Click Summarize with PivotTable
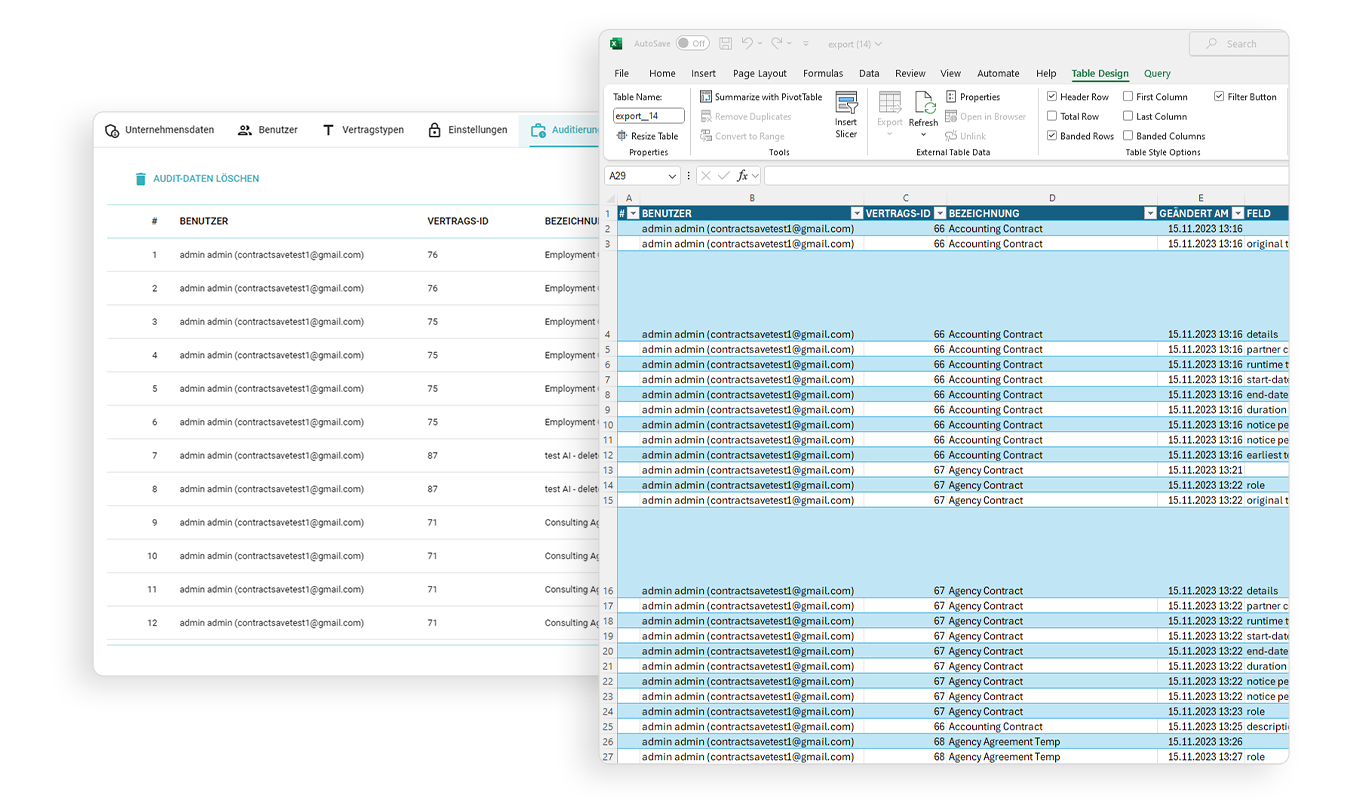Viewport: 1363px width, 812px height. pyautogui.click(x=761, y=97)
